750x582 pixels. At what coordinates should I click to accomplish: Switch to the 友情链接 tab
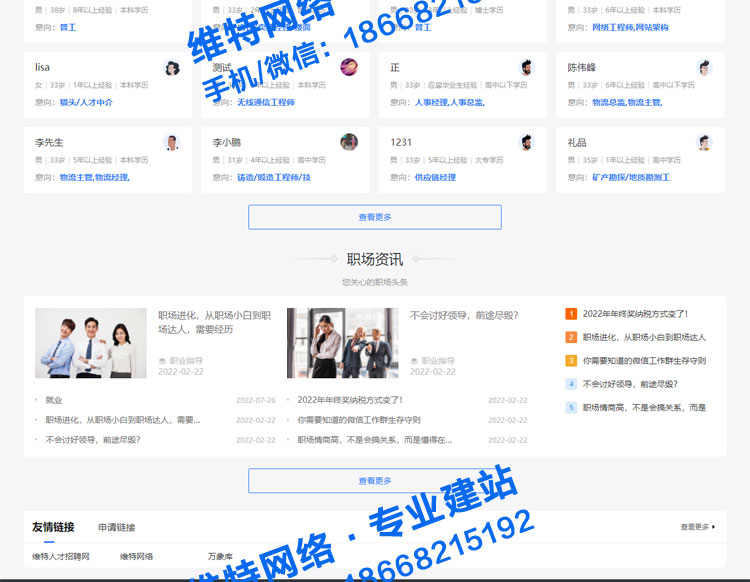click(x=53, y=527)
